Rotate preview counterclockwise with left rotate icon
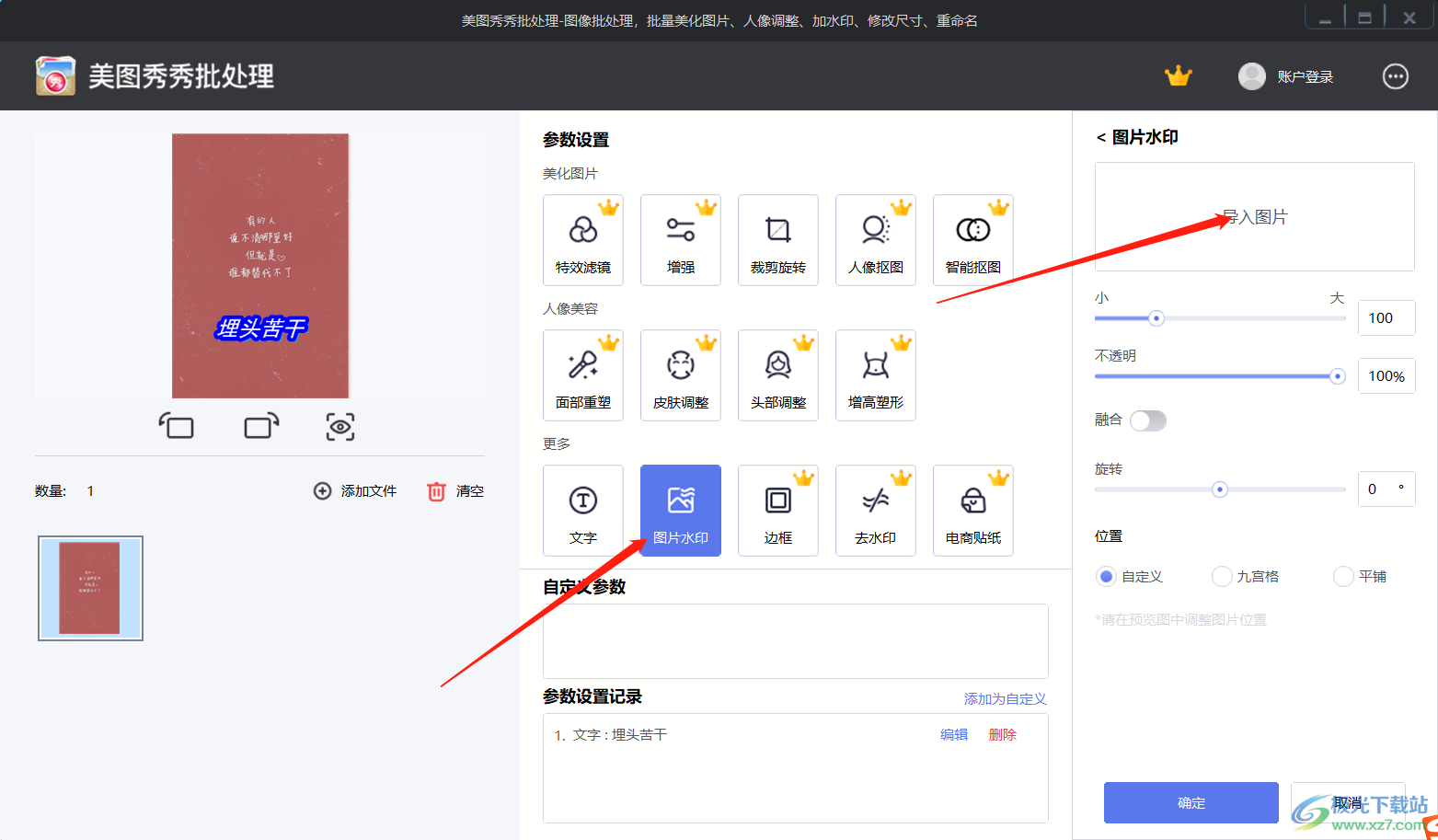The image size is (1438, 840). 176,426
